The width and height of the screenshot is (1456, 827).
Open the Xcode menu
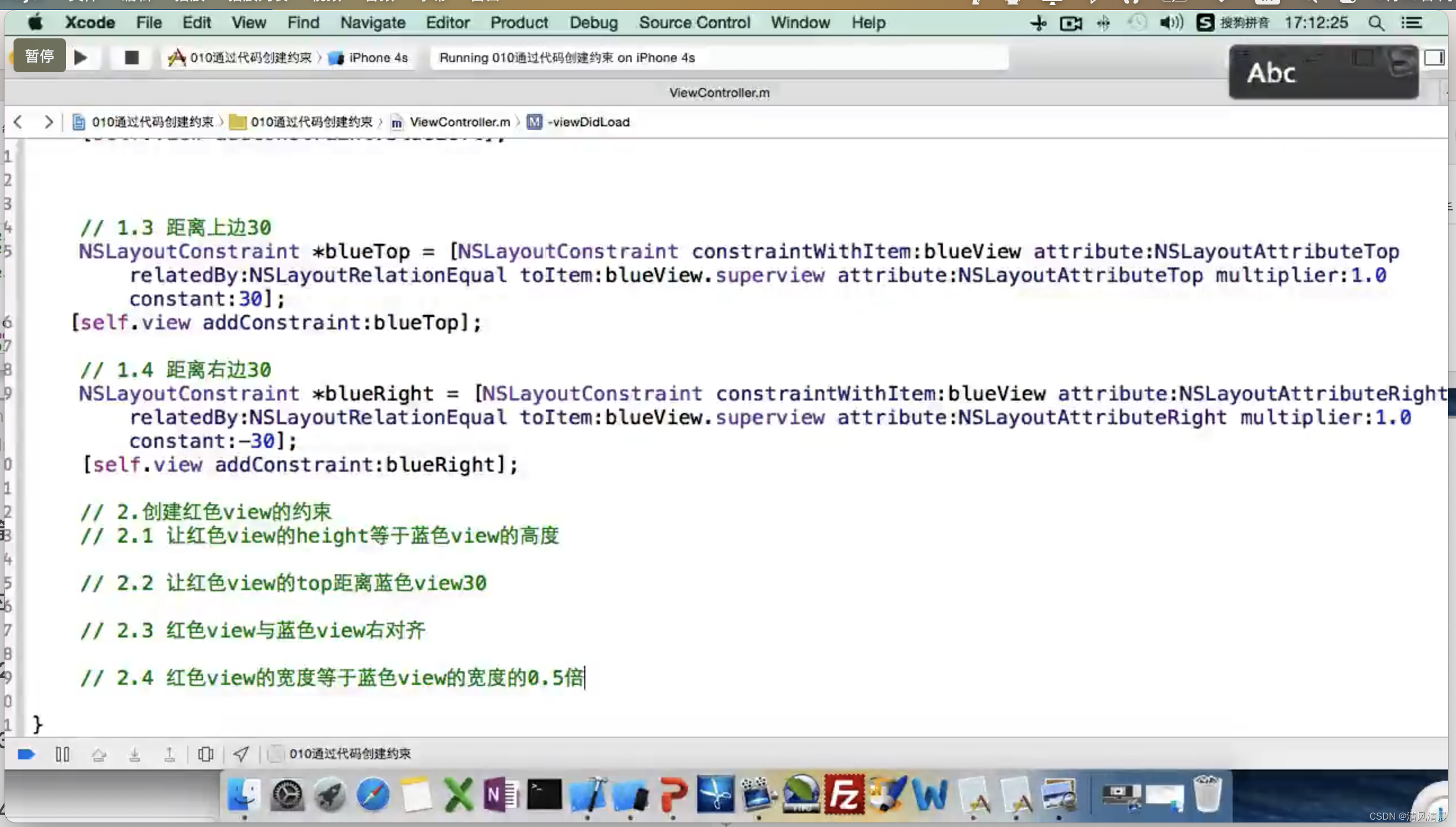pos(90,22)
